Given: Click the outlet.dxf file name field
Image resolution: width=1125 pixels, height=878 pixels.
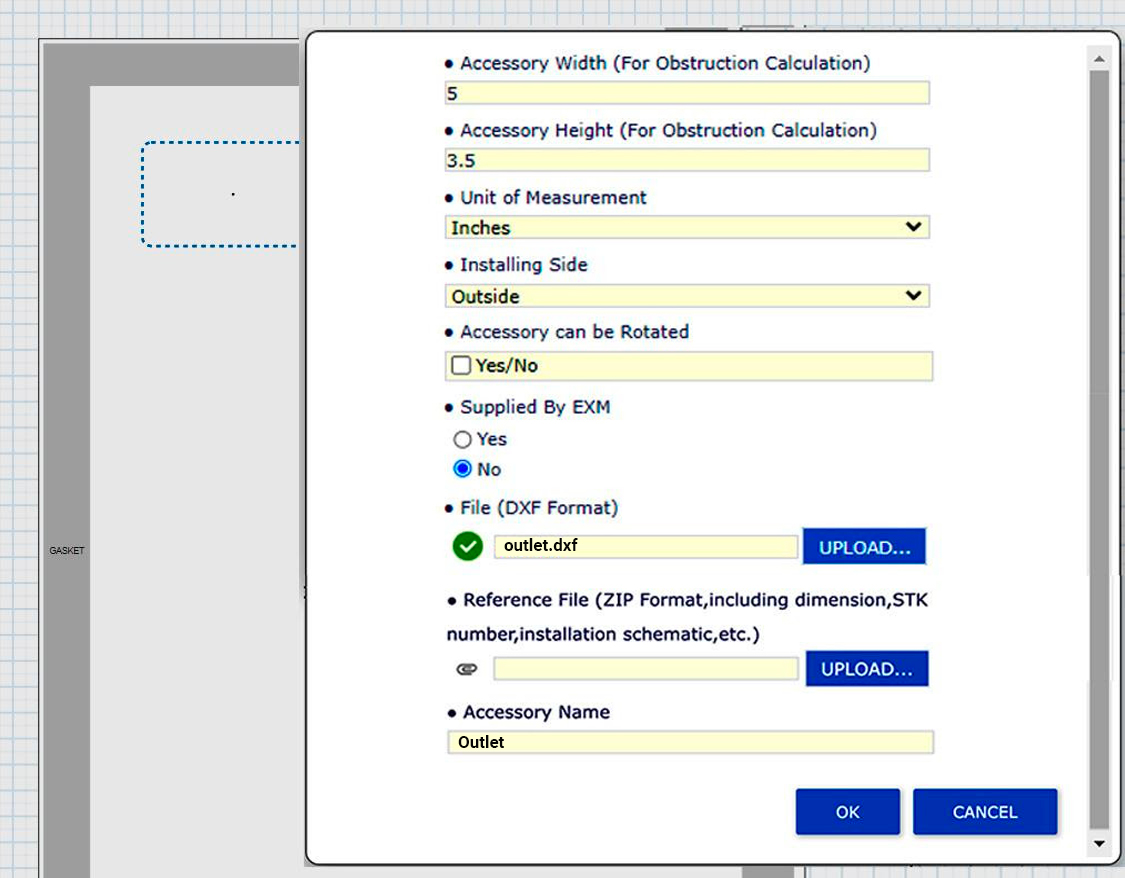Looking at the screenshot, I should (645, 547).
